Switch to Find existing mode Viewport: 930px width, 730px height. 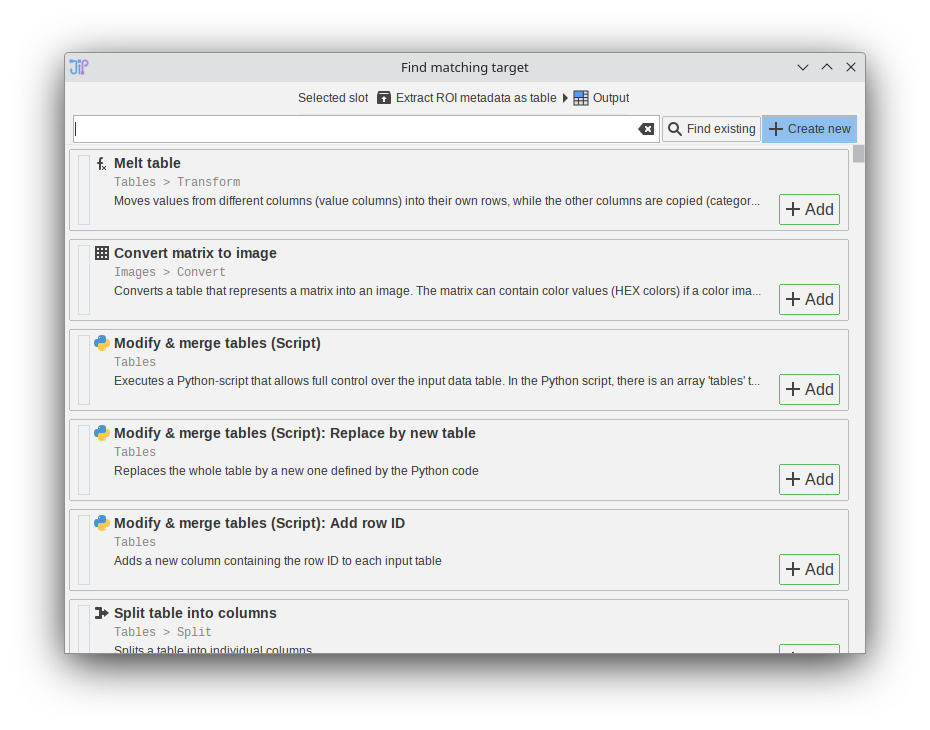(711, 129)
